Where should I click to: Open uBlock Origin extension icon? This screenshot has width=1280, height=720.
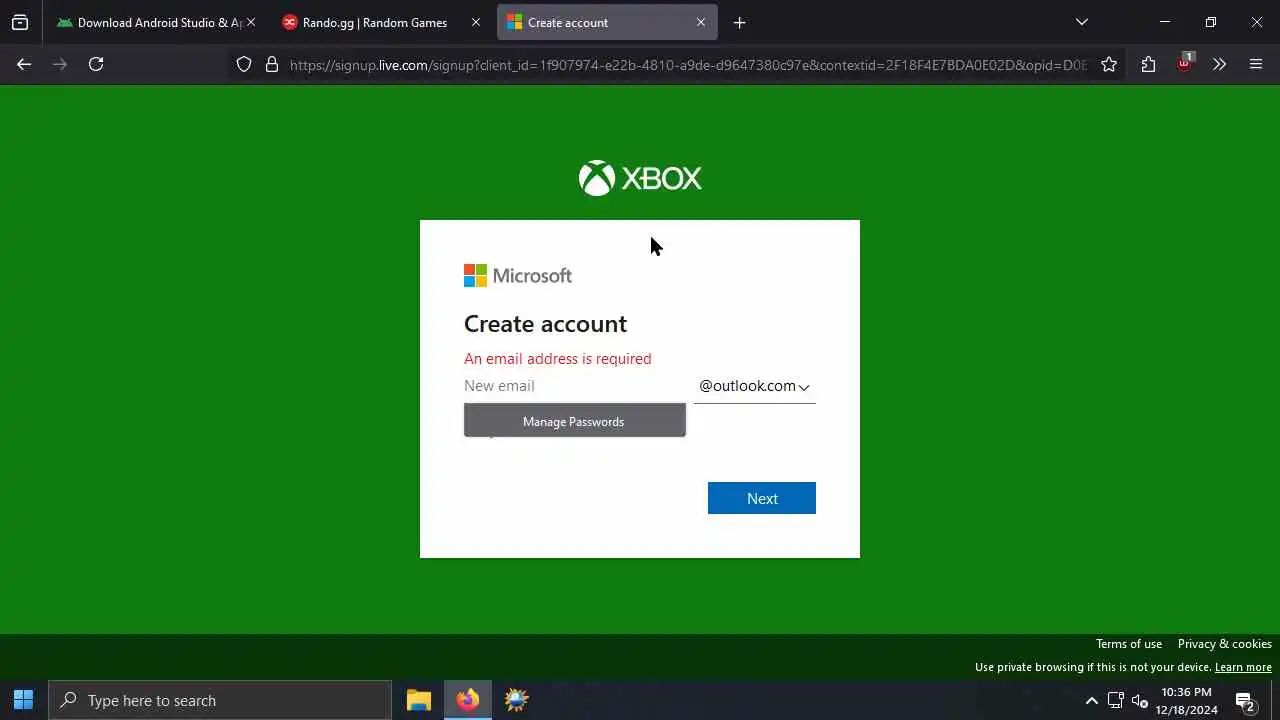click(1185, 62)
